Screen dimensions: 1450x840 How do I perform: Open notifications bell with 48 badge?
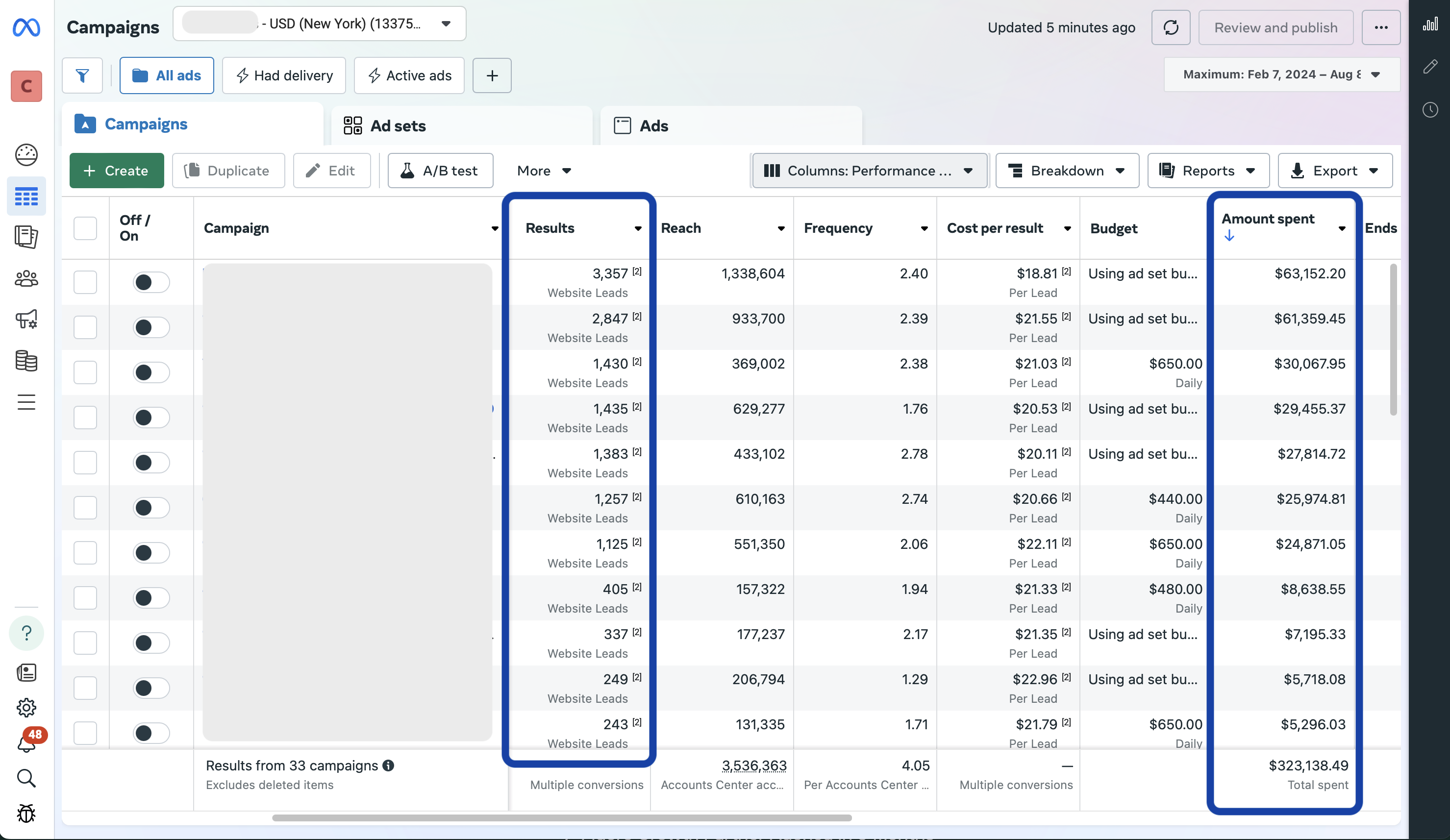(x=26, y=743)
